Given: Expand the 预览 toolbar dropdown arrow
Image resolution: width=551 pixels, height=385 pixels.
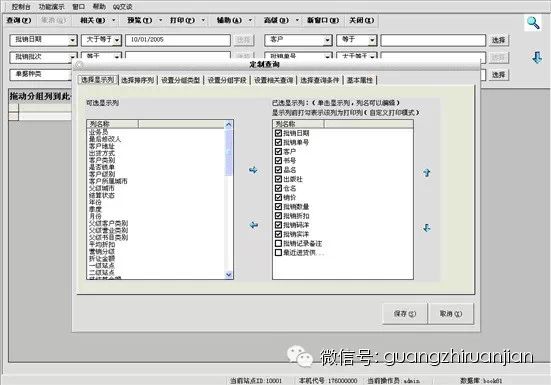Looking at the screenshot, I should (161, 20).
